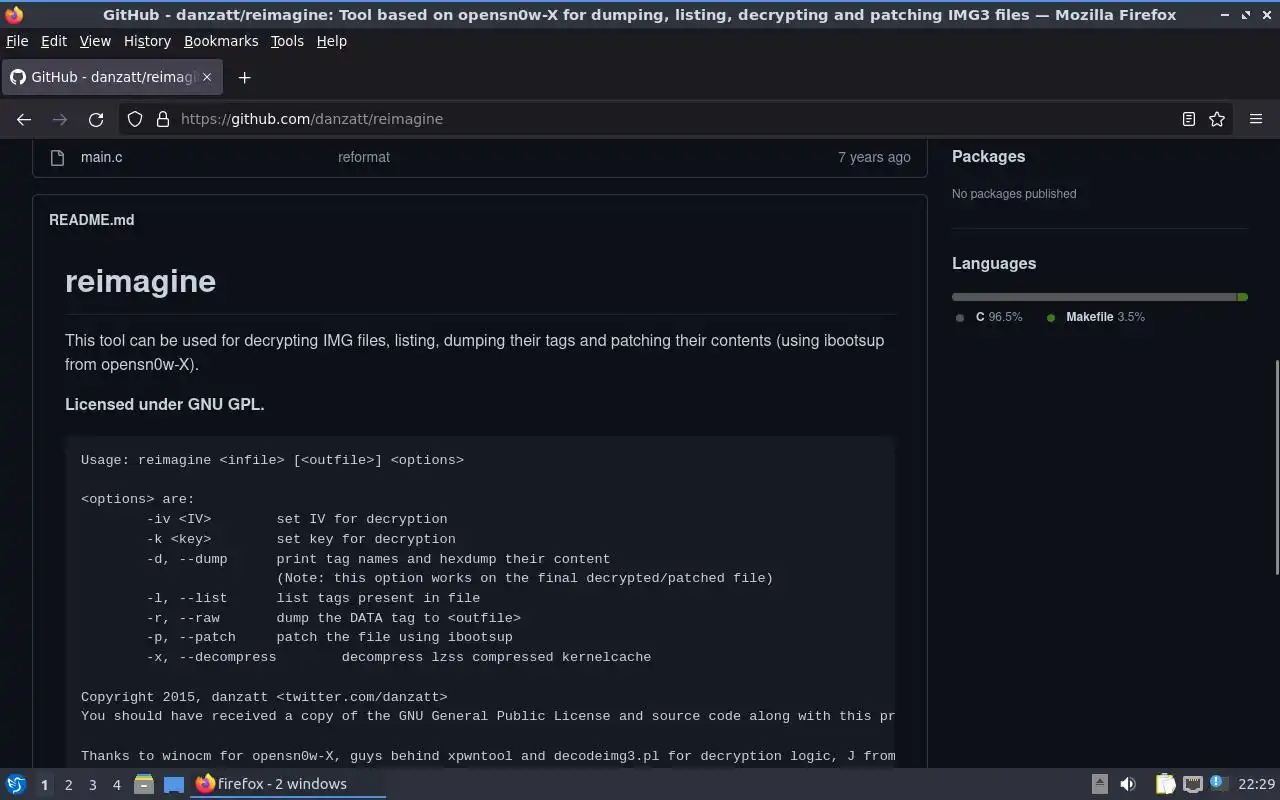
Task: Open the Help menu
Action: (x=331, y=41)
